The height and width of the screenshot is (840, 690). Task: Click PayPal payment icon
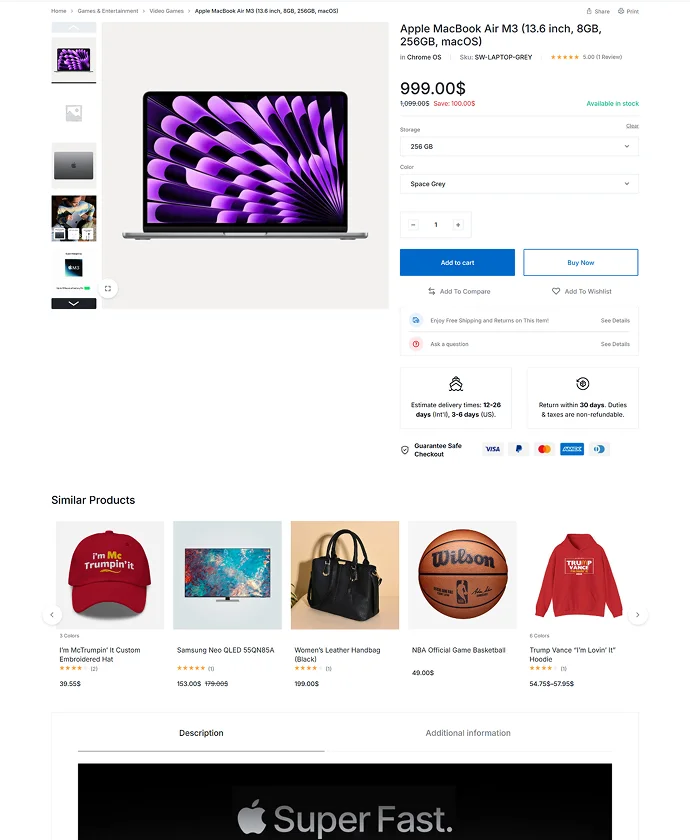click(x=519, y=449)
